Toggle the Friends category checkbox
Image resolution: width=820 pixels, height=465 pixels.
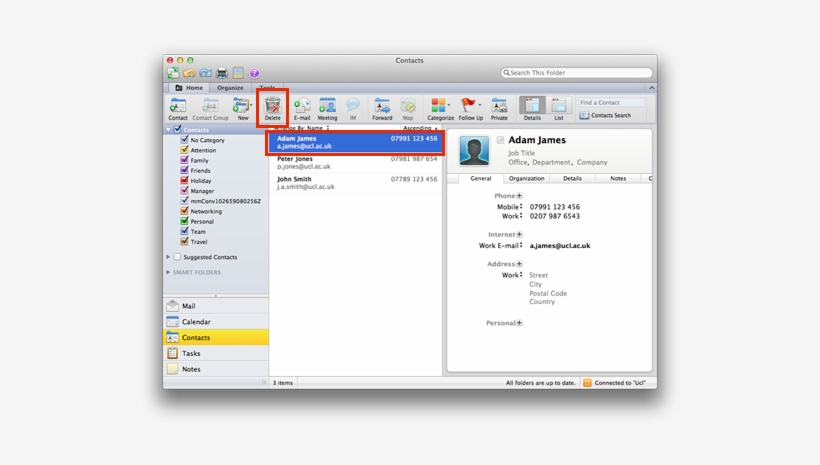[x=184, y=170]
